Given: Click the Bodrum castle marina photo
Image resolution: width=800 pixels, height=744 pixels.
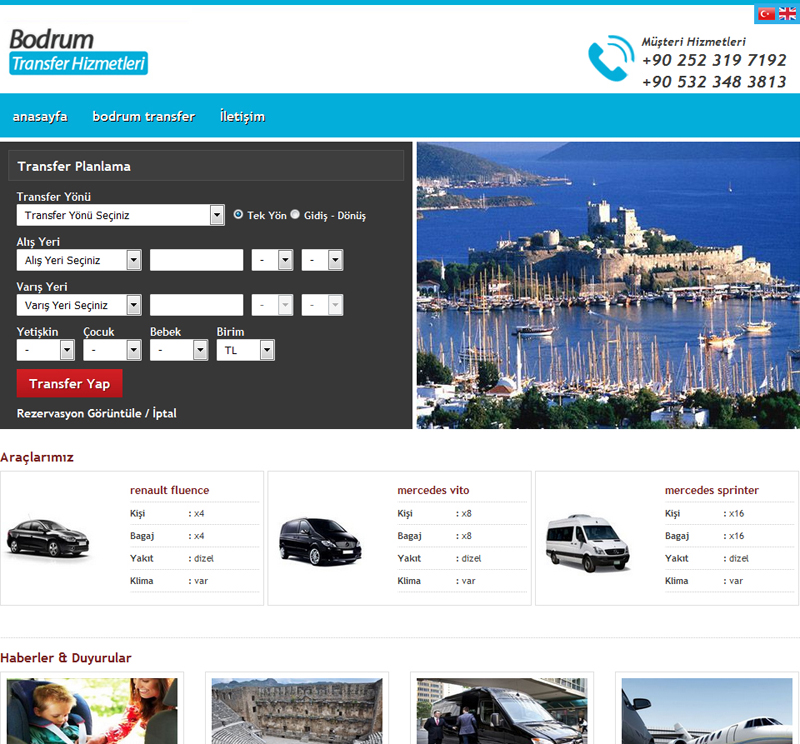Looking at the screenshot, I should pos(608,285).
